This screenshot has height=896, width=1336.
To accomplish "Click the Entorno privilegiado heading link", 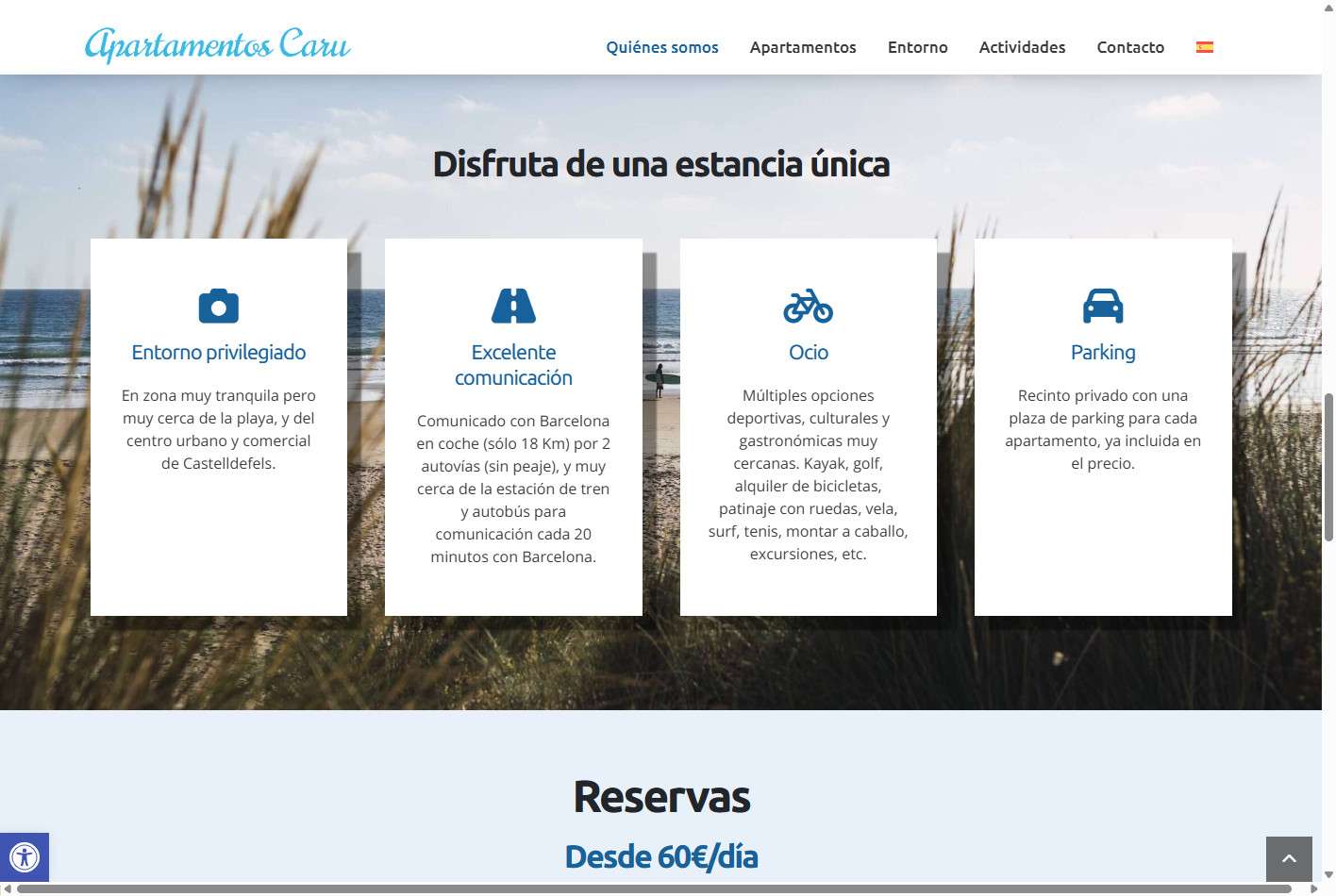I will coord(218,353).
